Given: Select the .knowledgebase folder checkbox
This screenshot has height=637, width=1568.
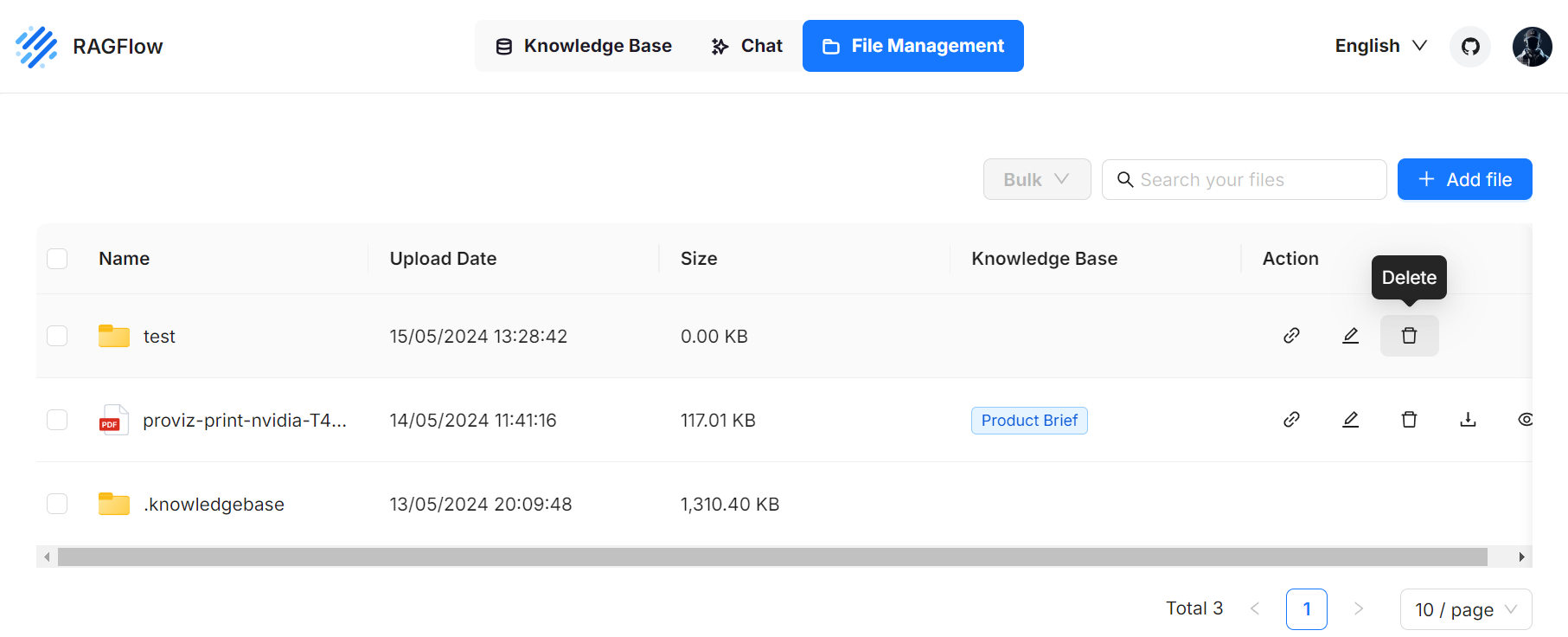Looking at the screenshot, I should [57, 504].
